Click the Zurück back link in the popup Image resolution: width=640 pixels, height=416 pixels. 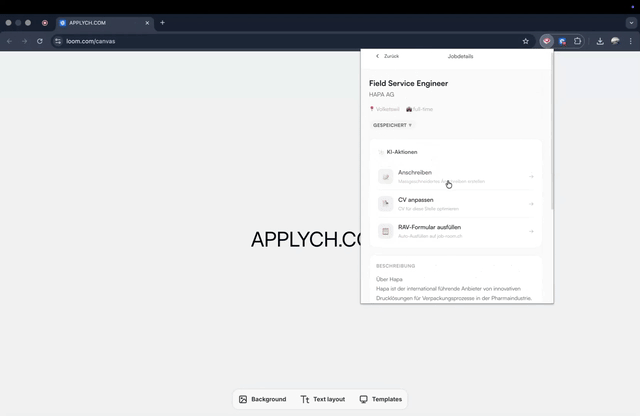tap(387, 56)
